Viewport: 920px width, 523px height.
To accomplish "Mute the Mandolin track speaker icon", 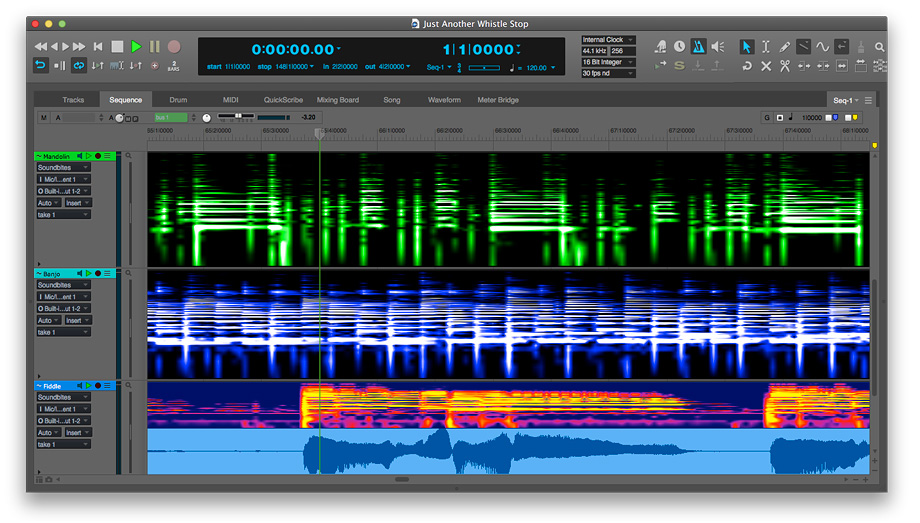I will 80,156.
